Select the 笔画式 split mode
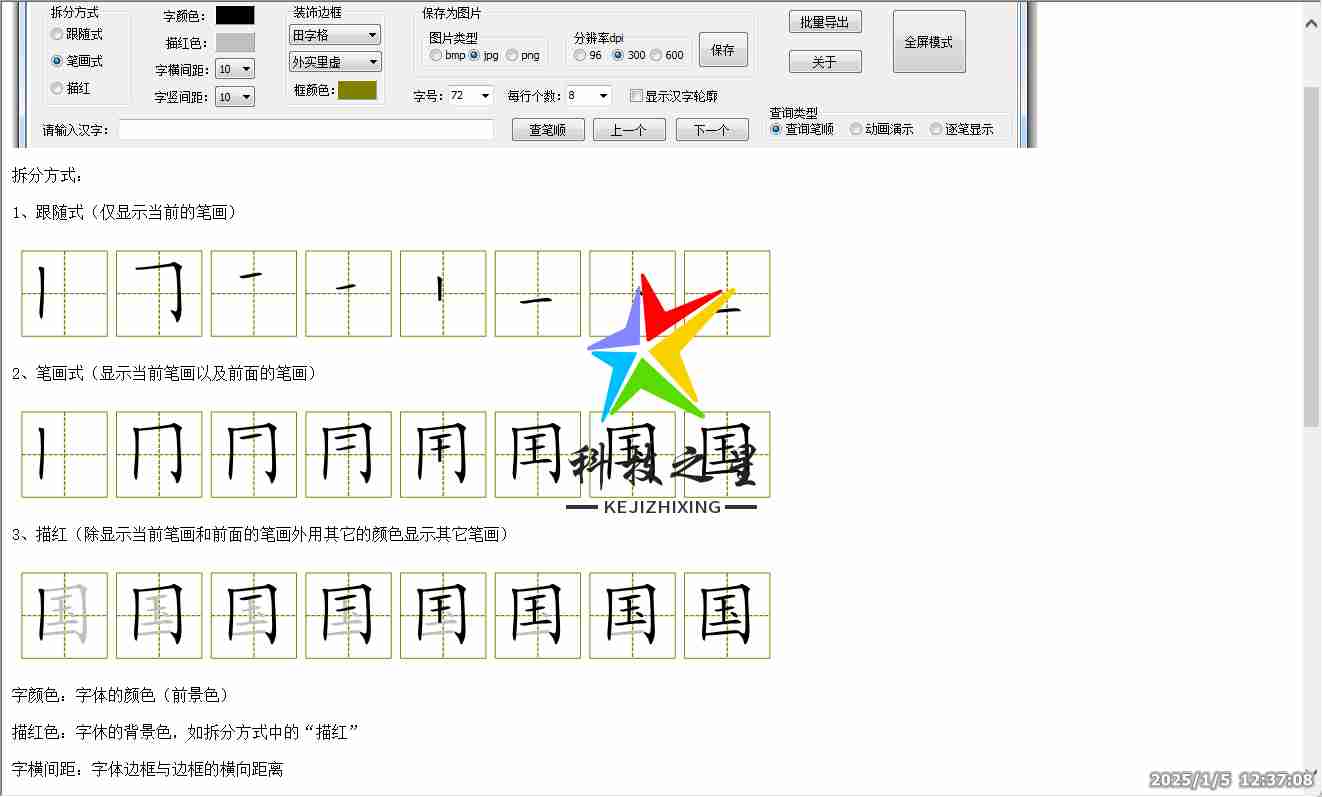The width and height of the screenshot is (1322, 797). pos(57,60)
